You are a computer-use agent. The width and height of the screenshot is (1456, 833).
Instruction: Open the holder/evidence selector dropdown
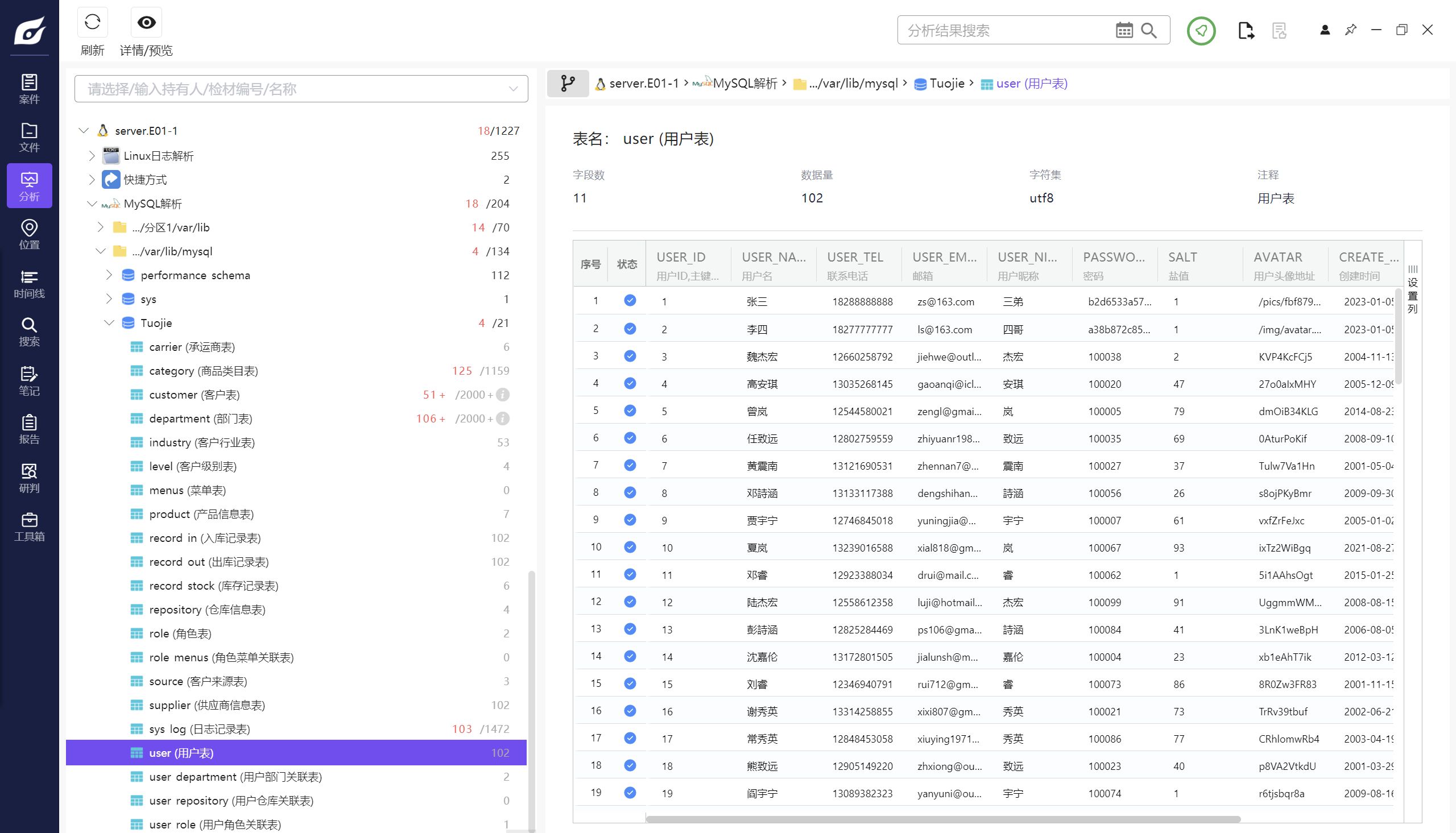(x=512, y=89)
